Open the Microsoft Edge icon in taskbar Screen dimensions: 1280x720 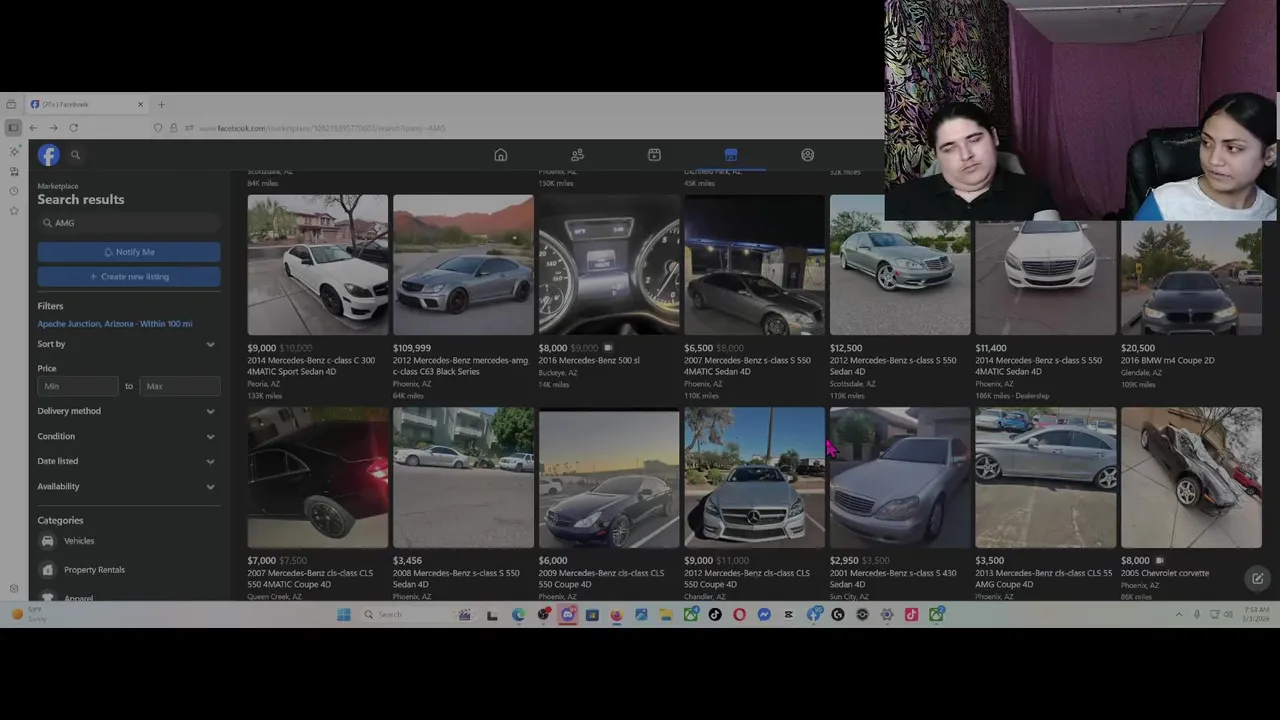click(518, 615)
